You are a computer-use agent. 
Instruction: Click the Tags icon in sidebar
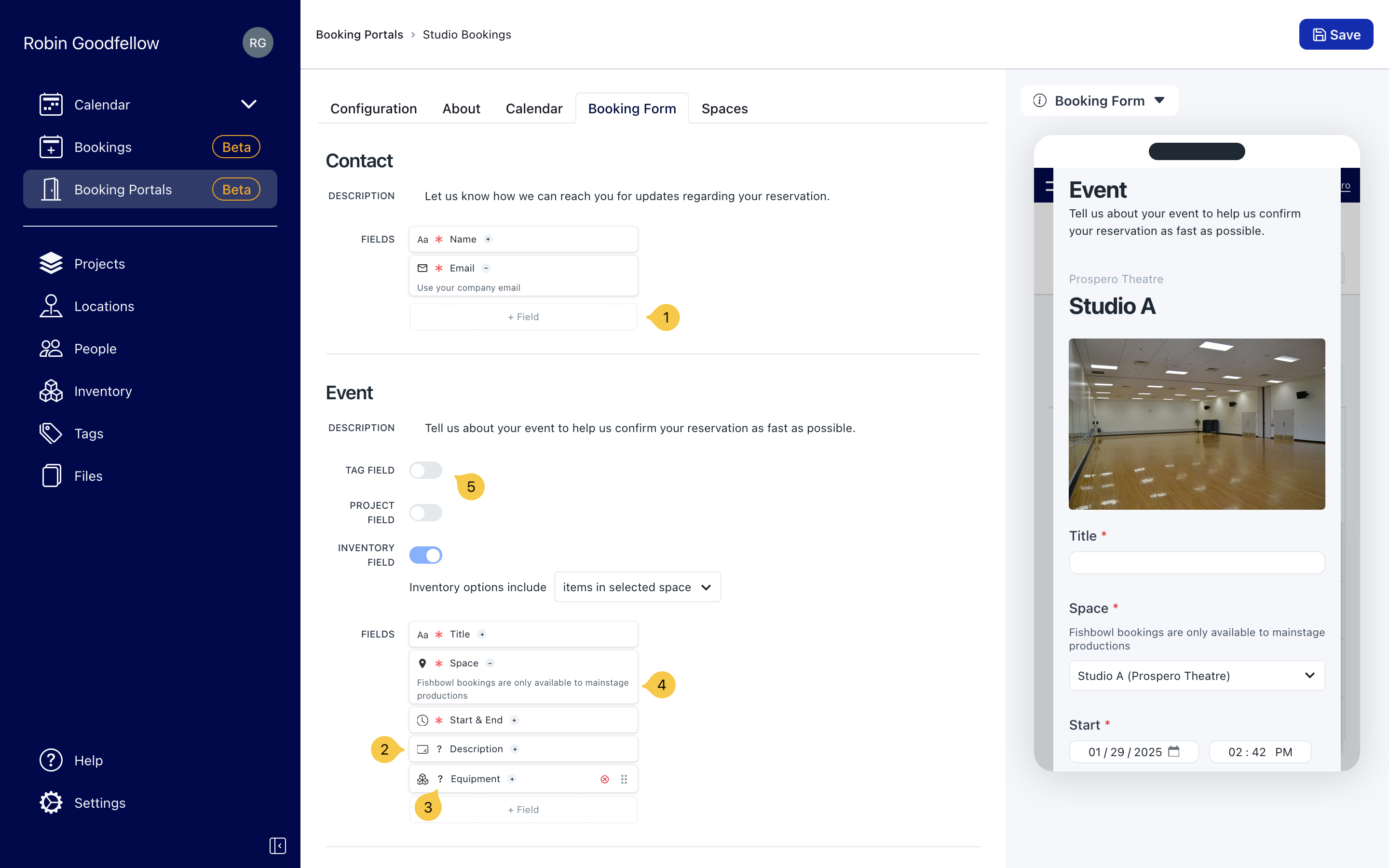51,434
